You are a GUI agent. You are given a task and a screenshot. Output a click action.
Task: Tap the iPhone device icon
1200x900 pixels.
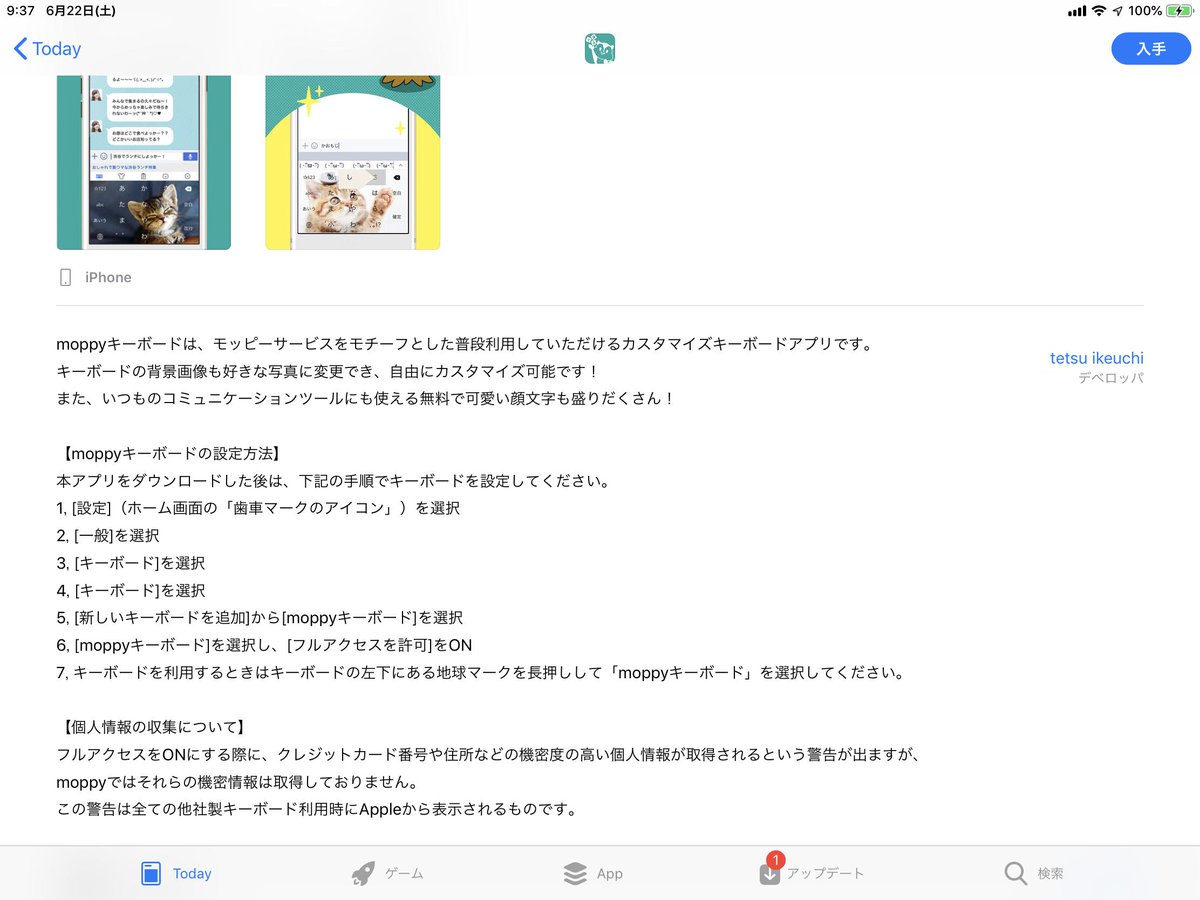(66, 277)
